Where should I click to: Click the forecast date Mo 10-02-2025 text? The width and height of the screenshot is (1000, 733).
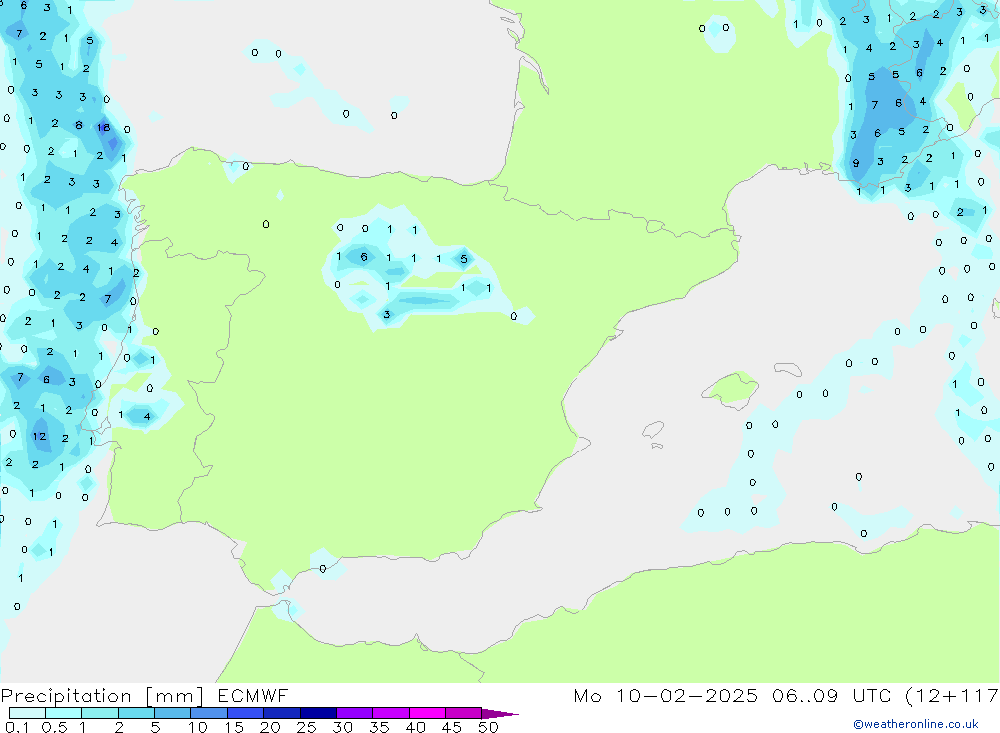point(666,696)
